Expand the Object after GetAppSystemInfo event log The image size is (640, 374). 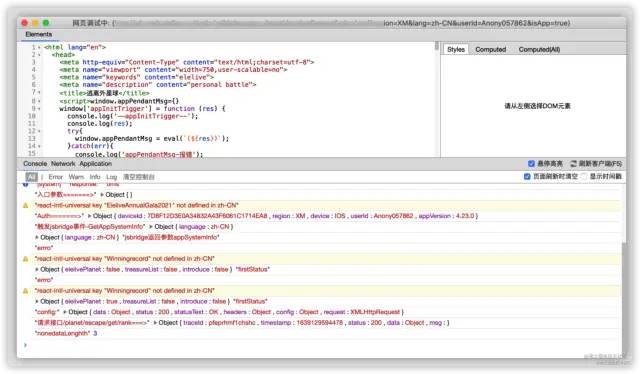coord(151,227)
